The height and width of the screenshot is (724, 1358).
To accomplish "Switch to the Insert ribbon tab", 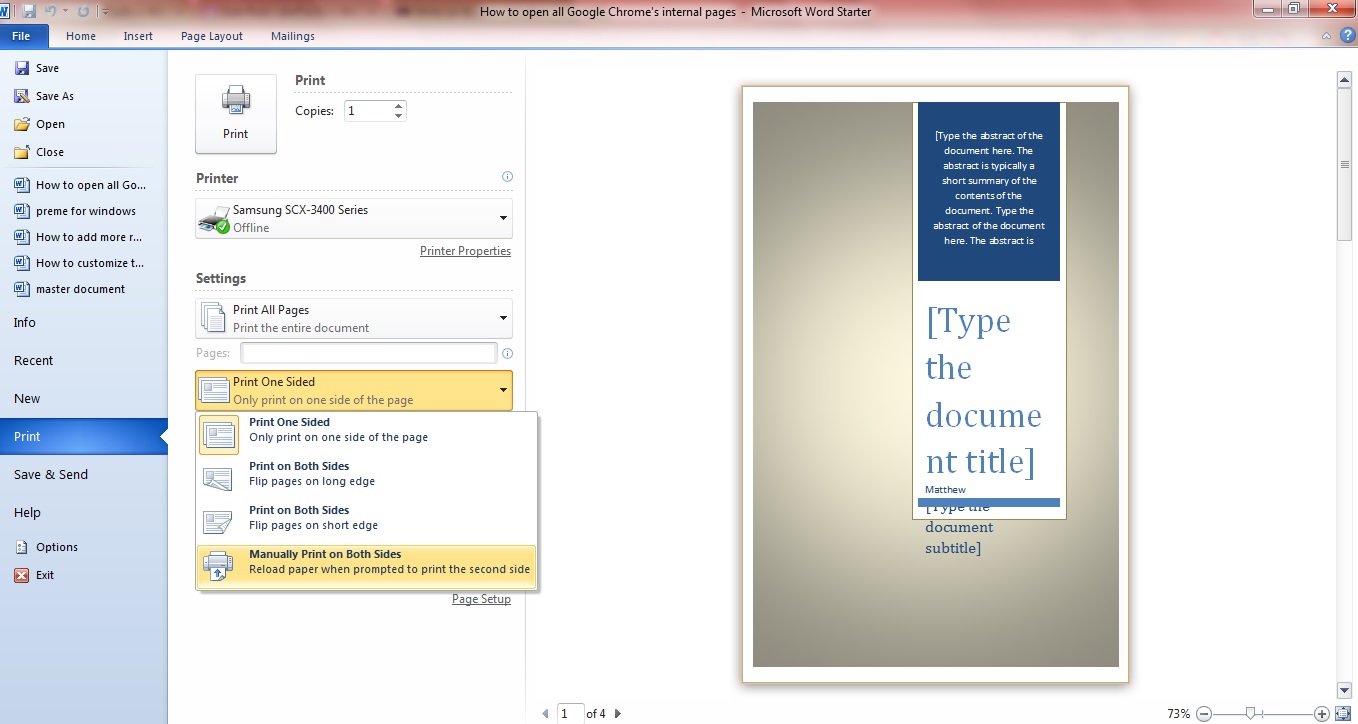I will coord(138,36).
